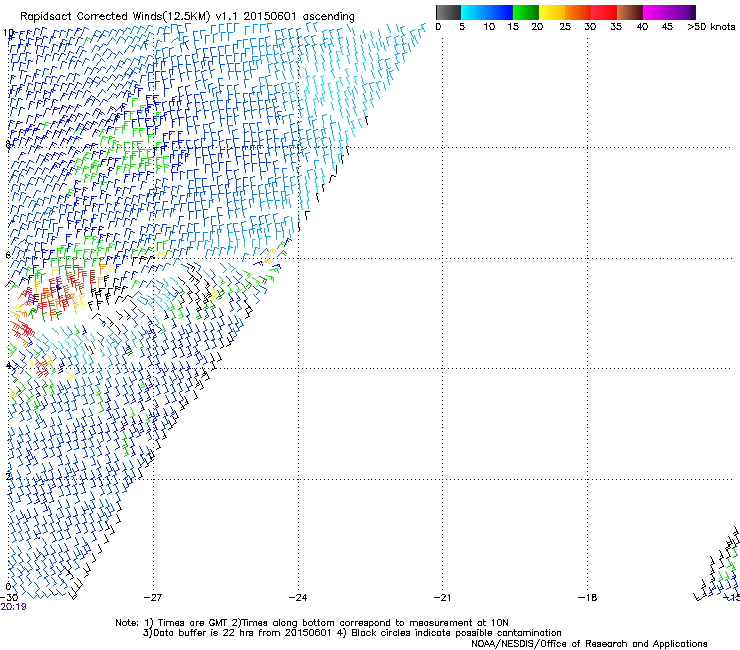Viewport: 740px width, 650px height.
Task: Click longitude label '-27' on bottom axis
Action: click(153, 598)
